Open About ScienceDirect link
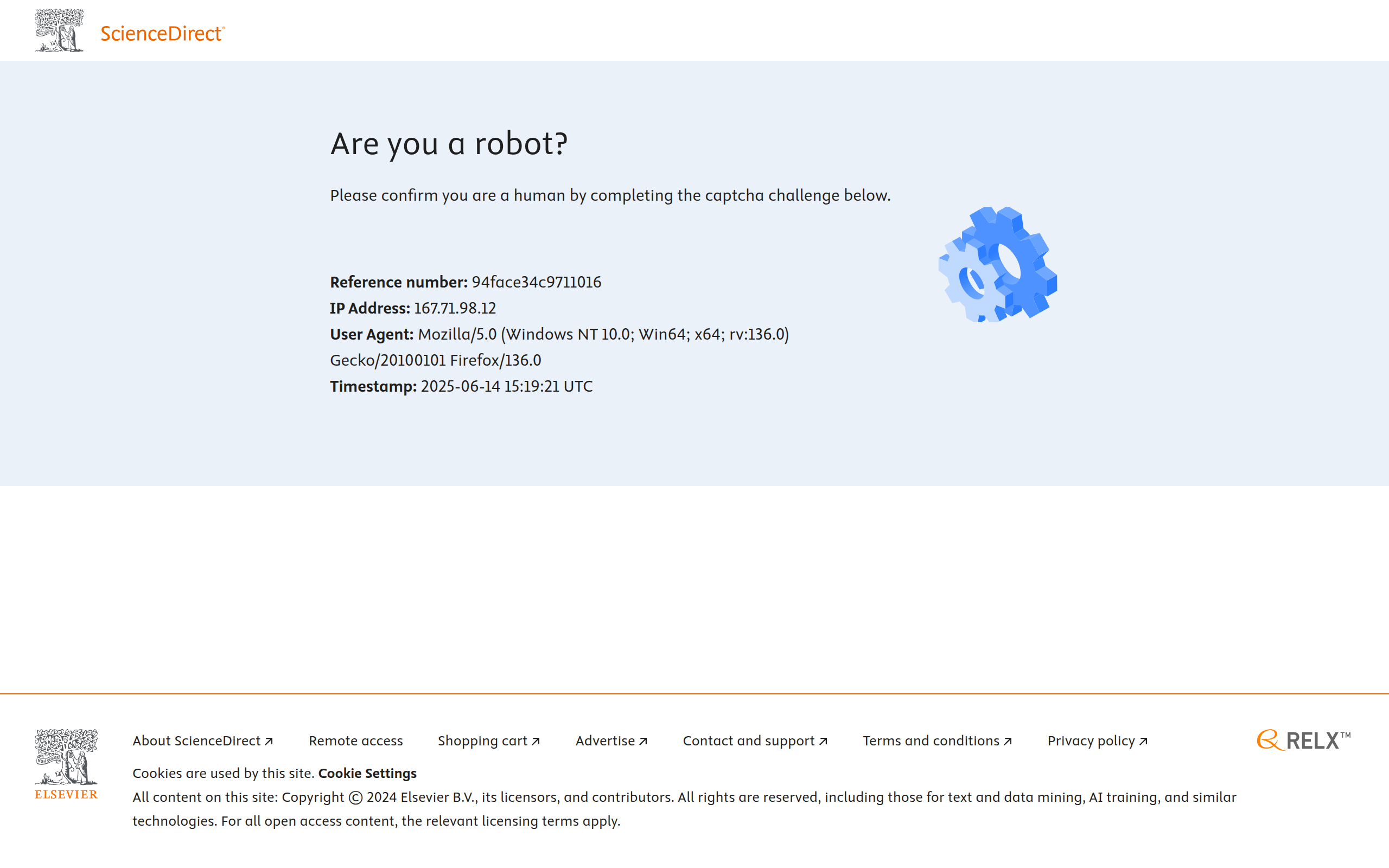Viewport: 1389px width, 868px height. 202,741
